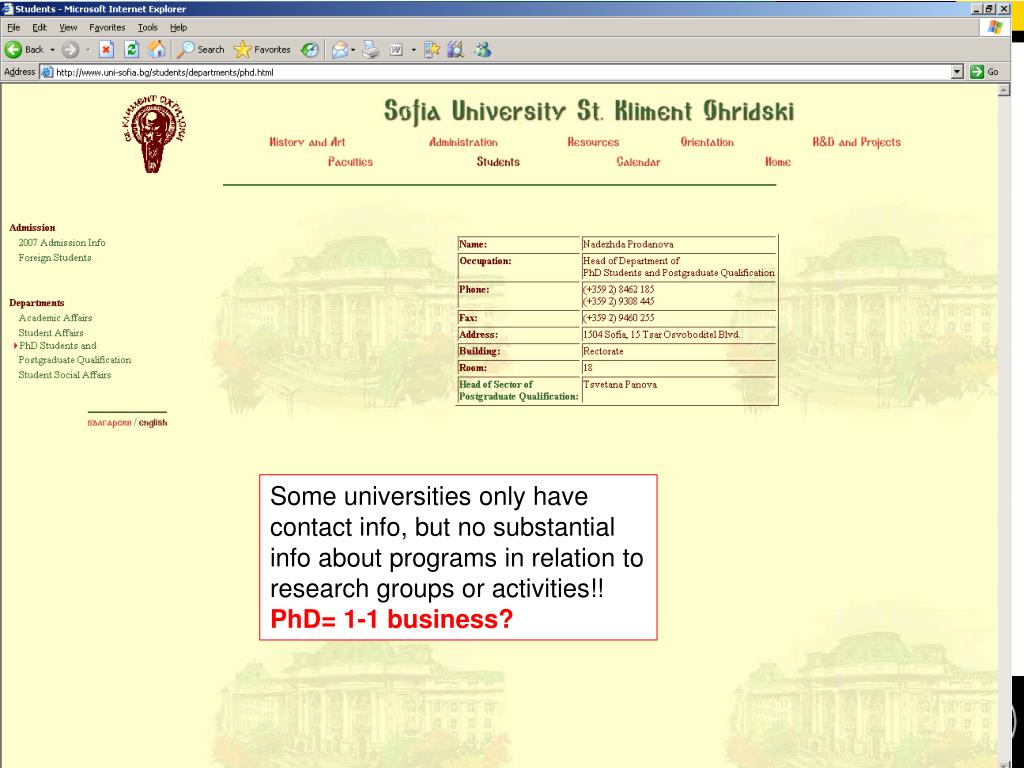Open the Edit menu

tap(40, 27)
